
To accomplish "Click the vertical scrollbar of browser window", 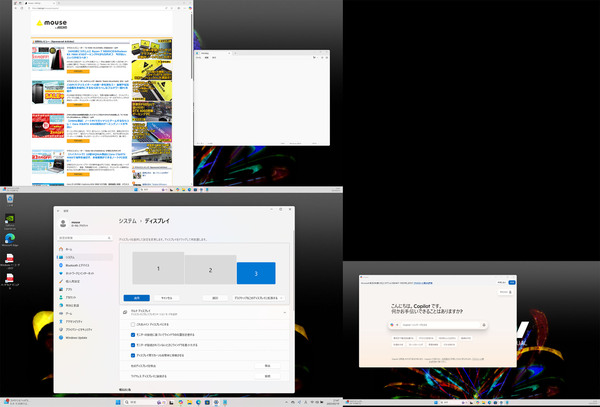I will point(192,46).
